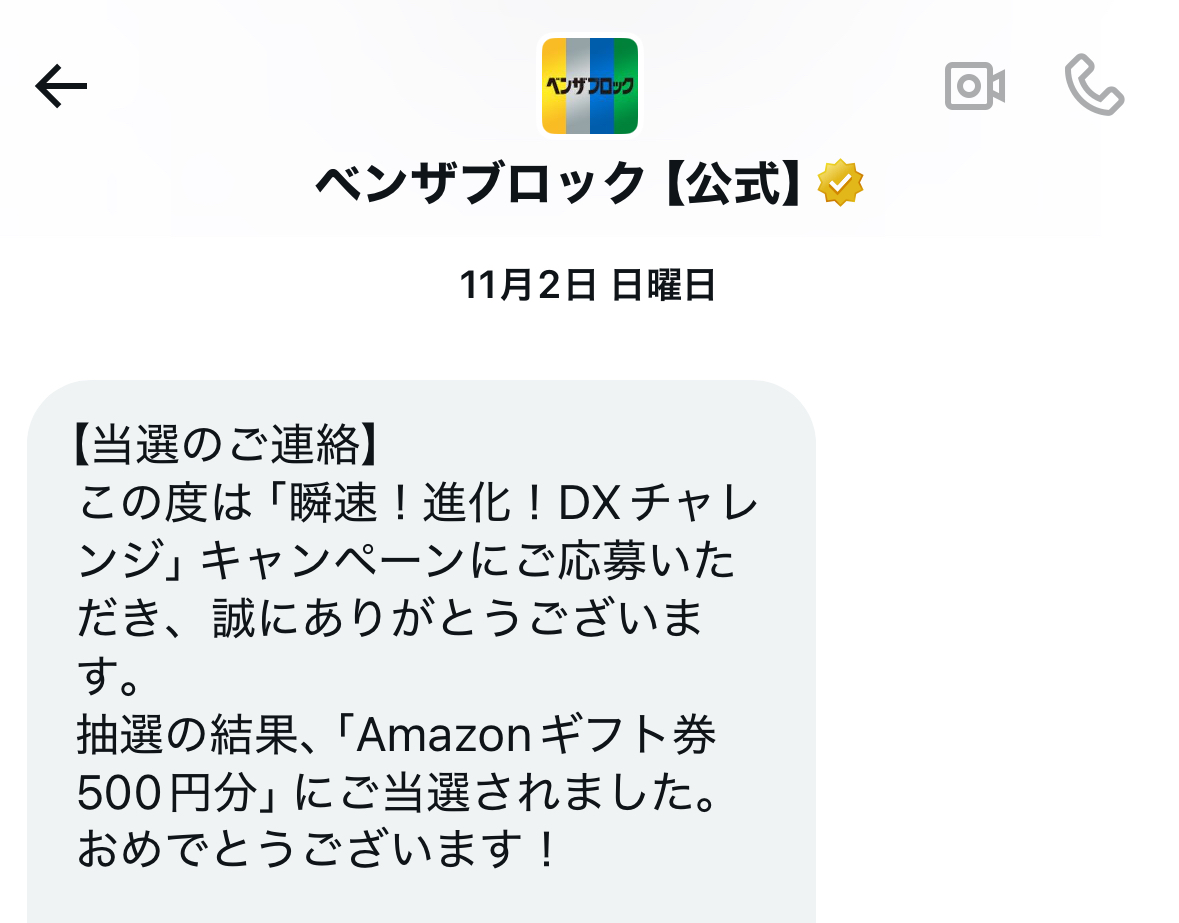1179x923 pixels.
Task: Tap the DXチャレ text in the message
Action: point(658,502)
